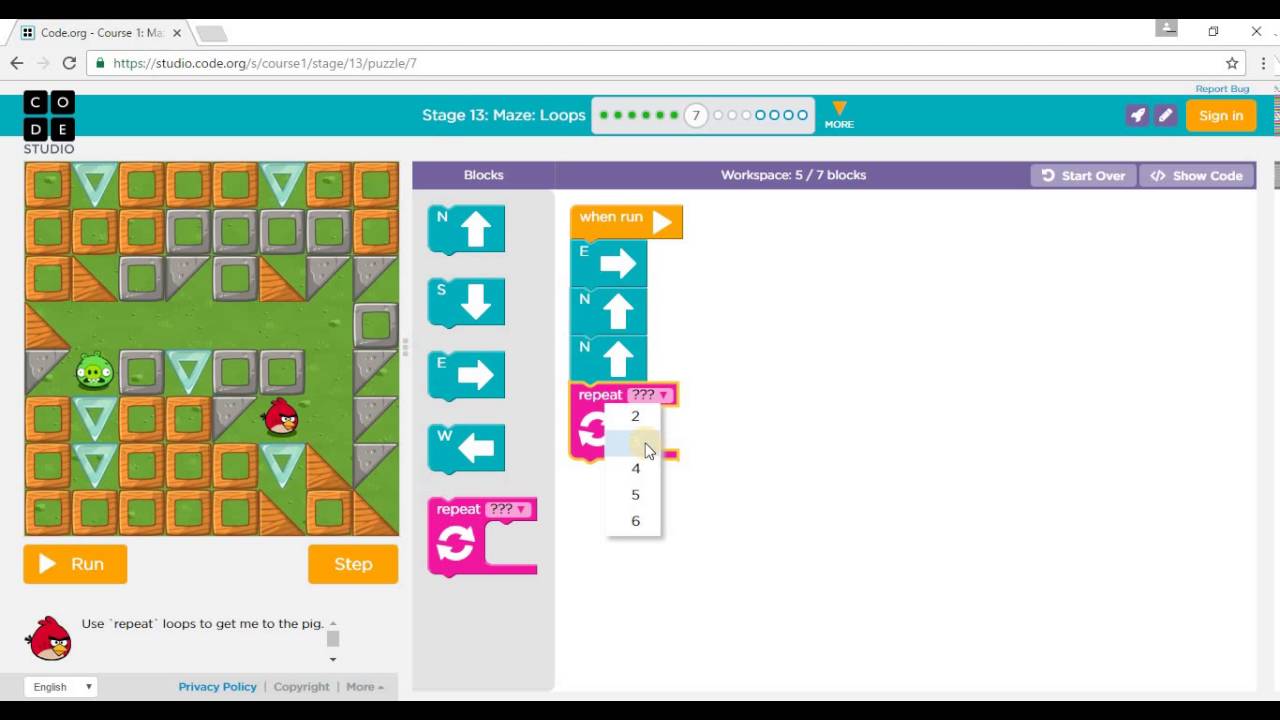The width and height of the screenshot is (1280, 720).
Task: Switch to the Code.org Course 1 tab
Action: pyautogui.click(x=100, y=33)
